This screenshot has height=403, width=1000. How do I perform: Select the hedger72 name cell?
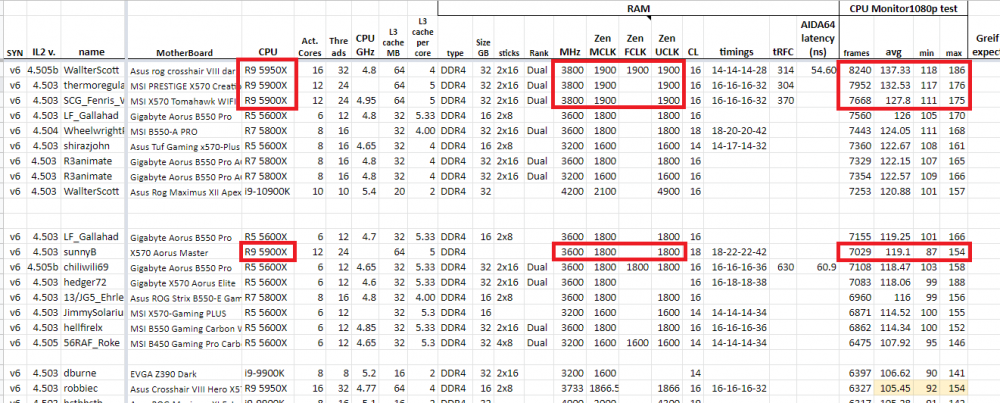pyautogui.click(x=84, y=282)
